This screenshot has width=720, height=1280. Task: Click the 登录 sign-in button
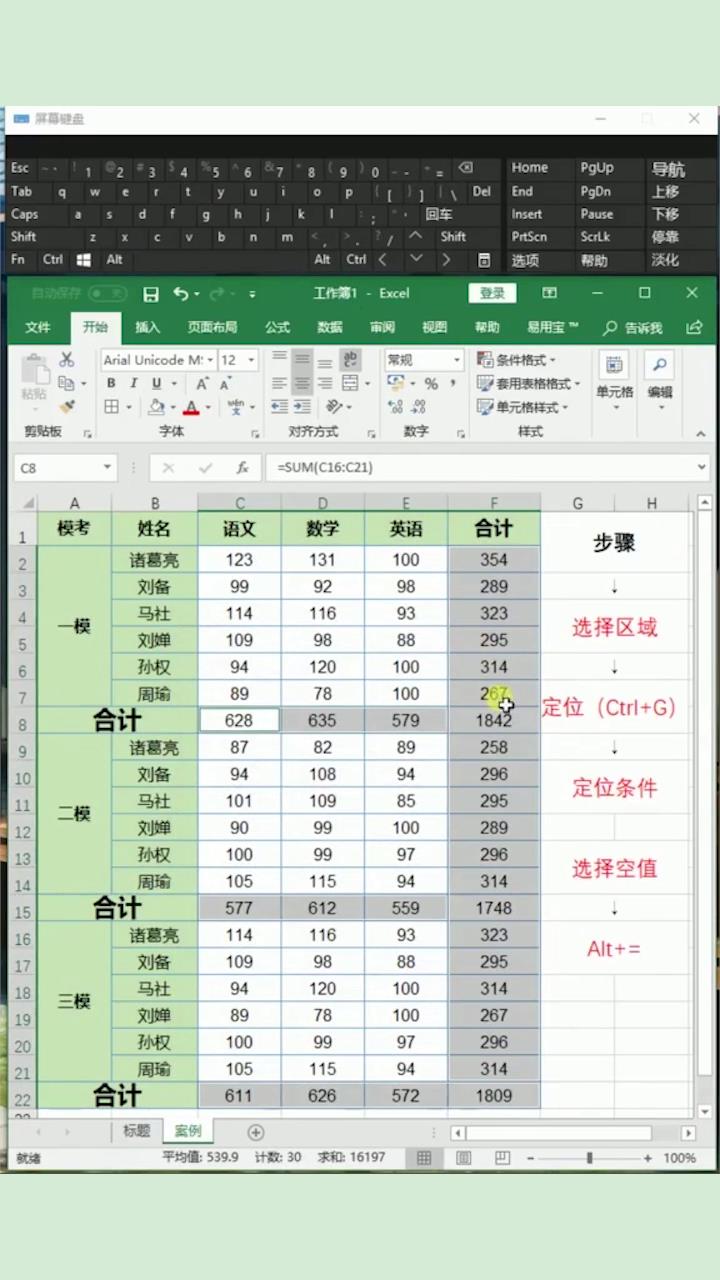point(492,293)
